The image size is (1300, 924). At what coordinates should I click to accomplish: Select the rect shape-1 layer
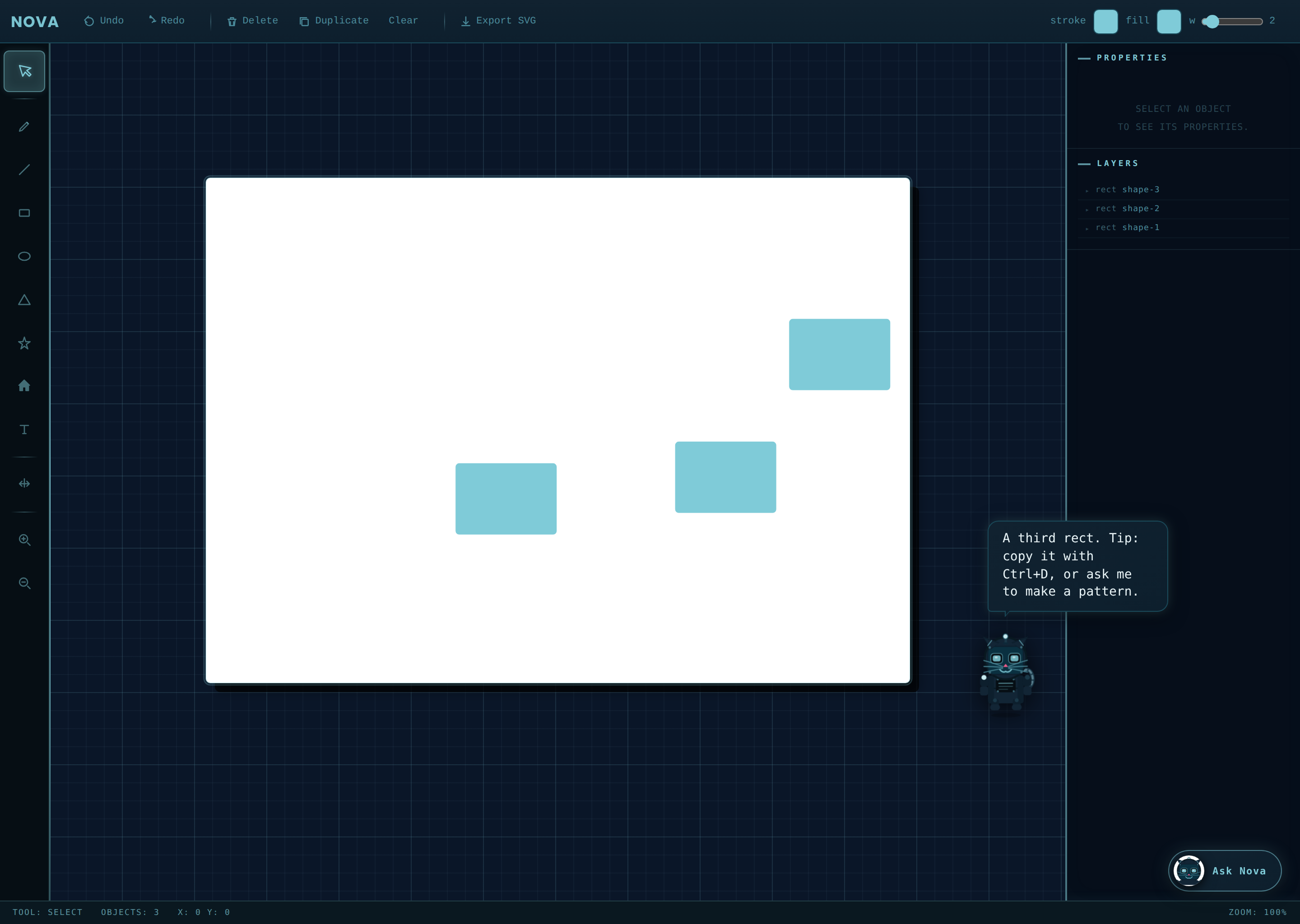click(x=1184, y=227)
